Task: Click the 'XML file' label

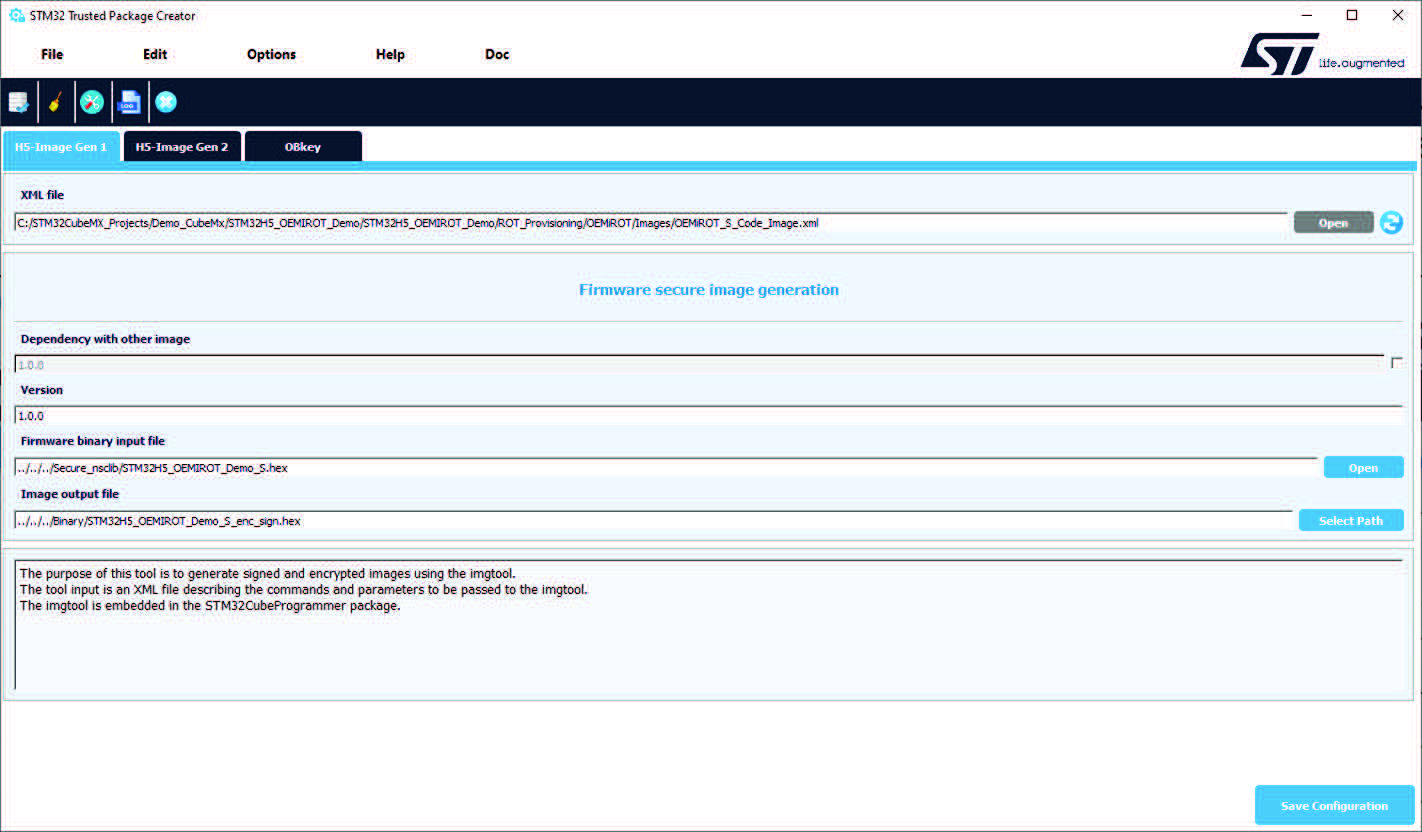Action: [x=42, y=195]
